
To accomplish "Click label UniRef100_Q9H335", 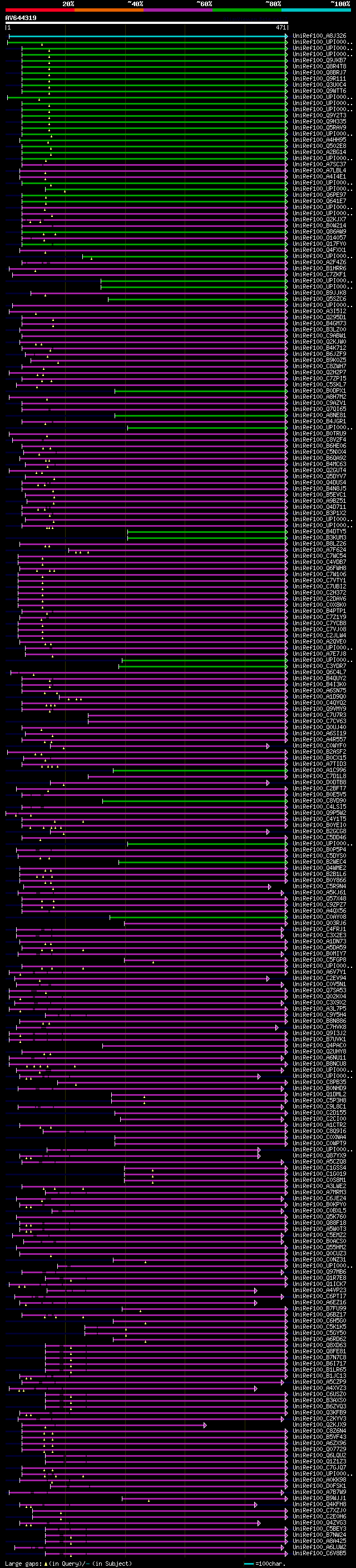I will [319, 122].
